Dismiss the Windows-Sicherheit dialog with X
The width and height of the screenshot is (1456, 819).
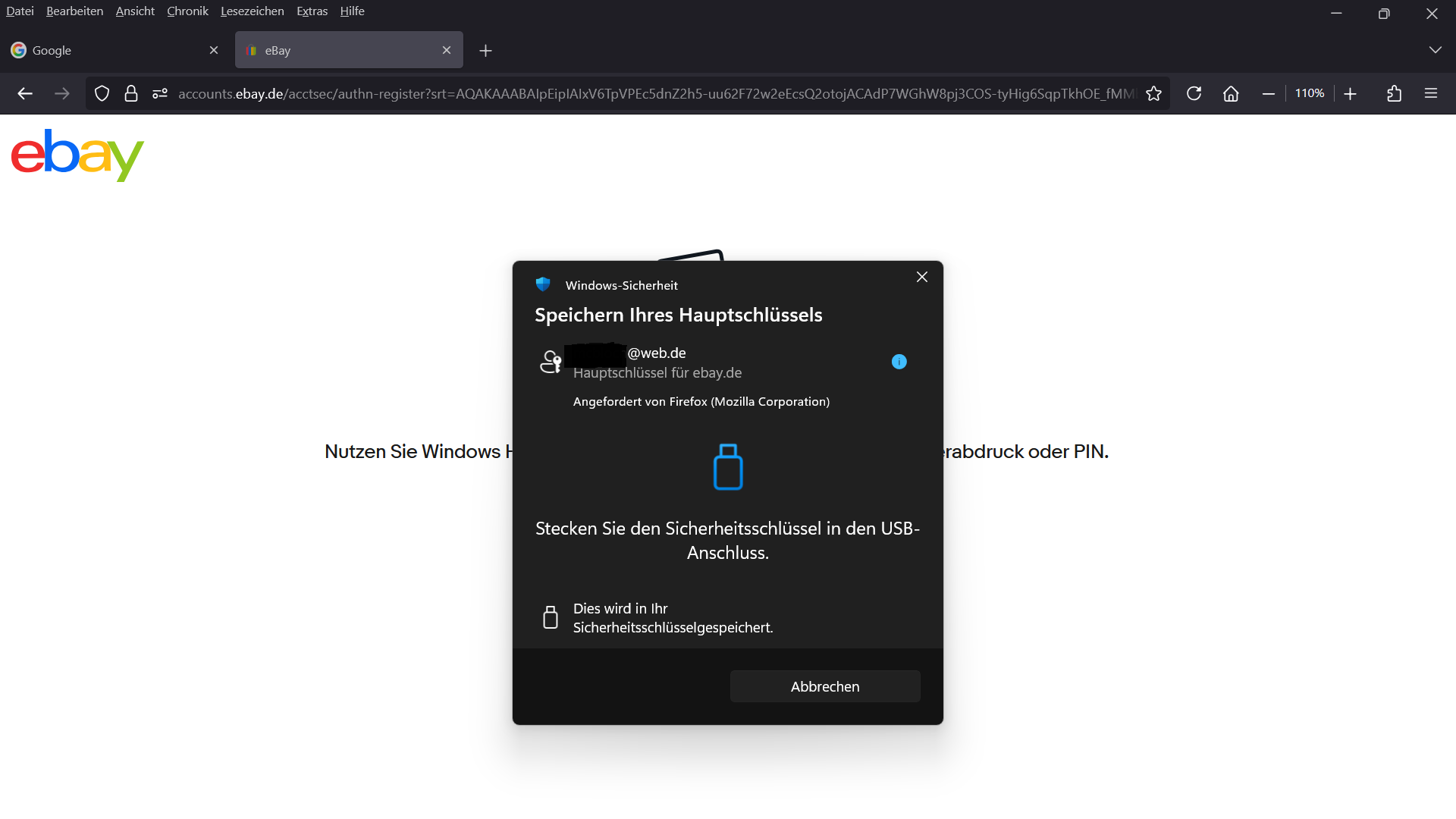pos(922,277)
